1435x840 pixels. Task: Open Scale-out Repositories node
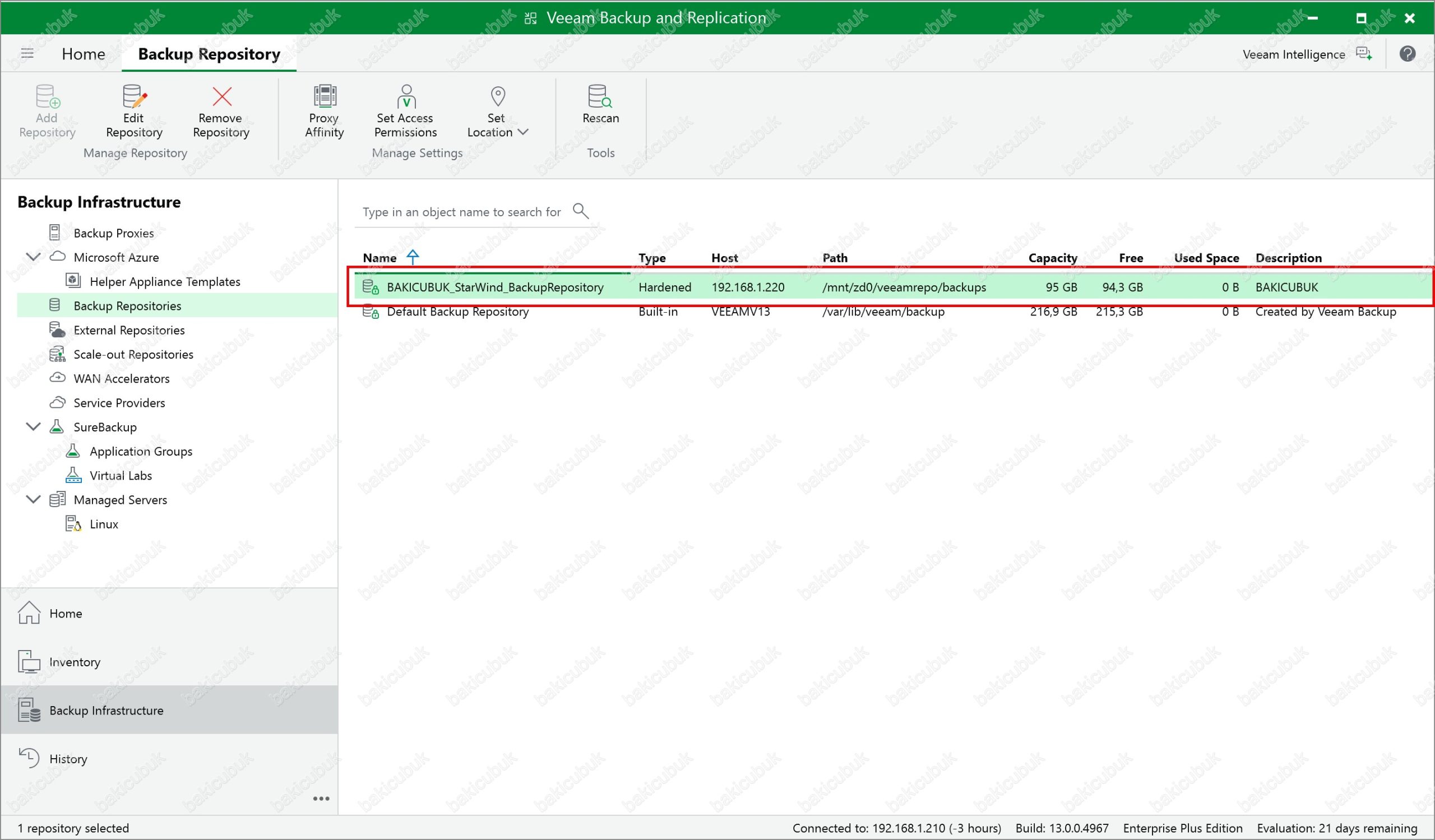coord(133,354)
